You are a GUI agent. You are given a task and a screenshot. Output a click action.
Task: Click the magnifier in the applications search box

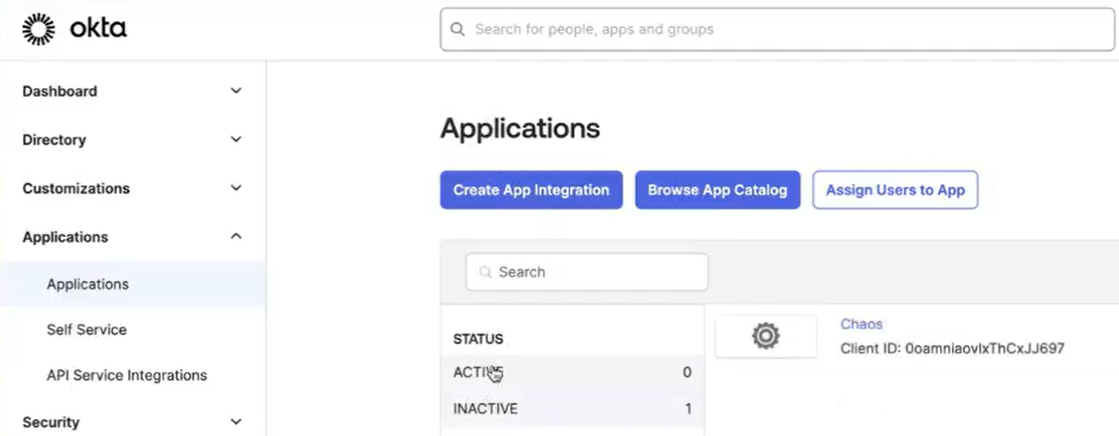(486, 272)
